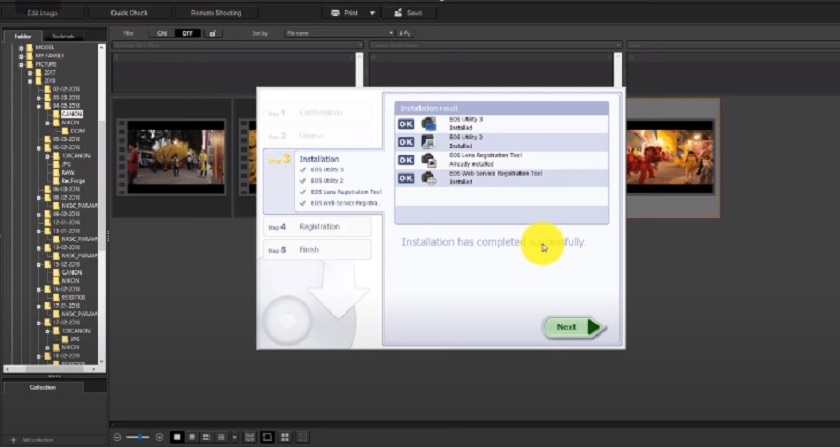Click the Installation result header
Screen dimensions: 840x447
coord(501,108)
